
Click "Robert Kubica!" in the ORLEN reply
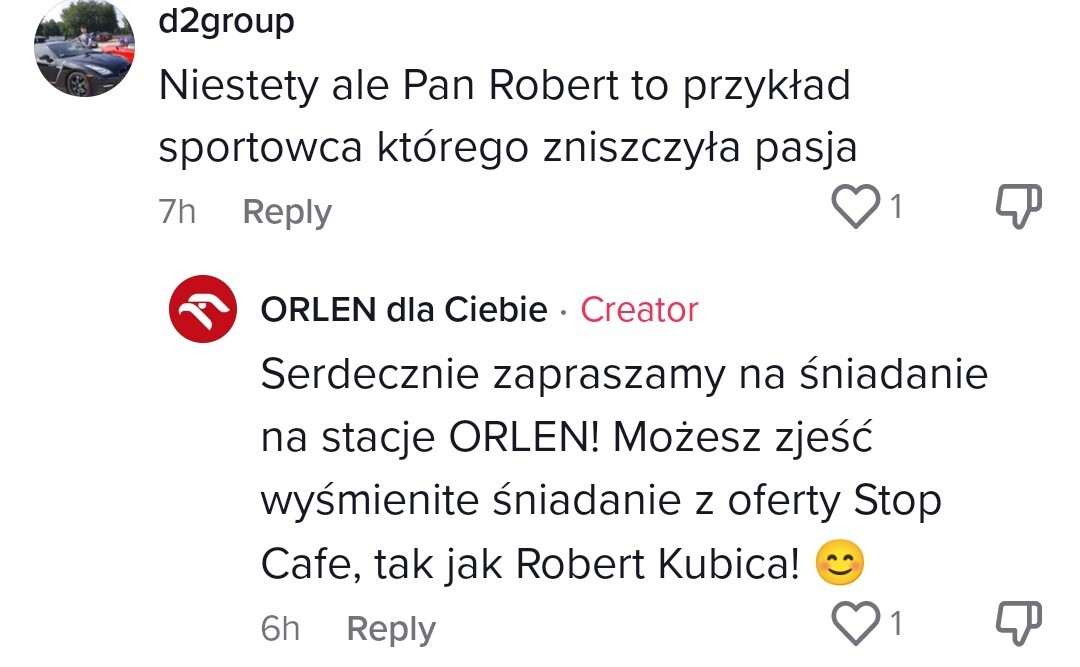(658, 566)
